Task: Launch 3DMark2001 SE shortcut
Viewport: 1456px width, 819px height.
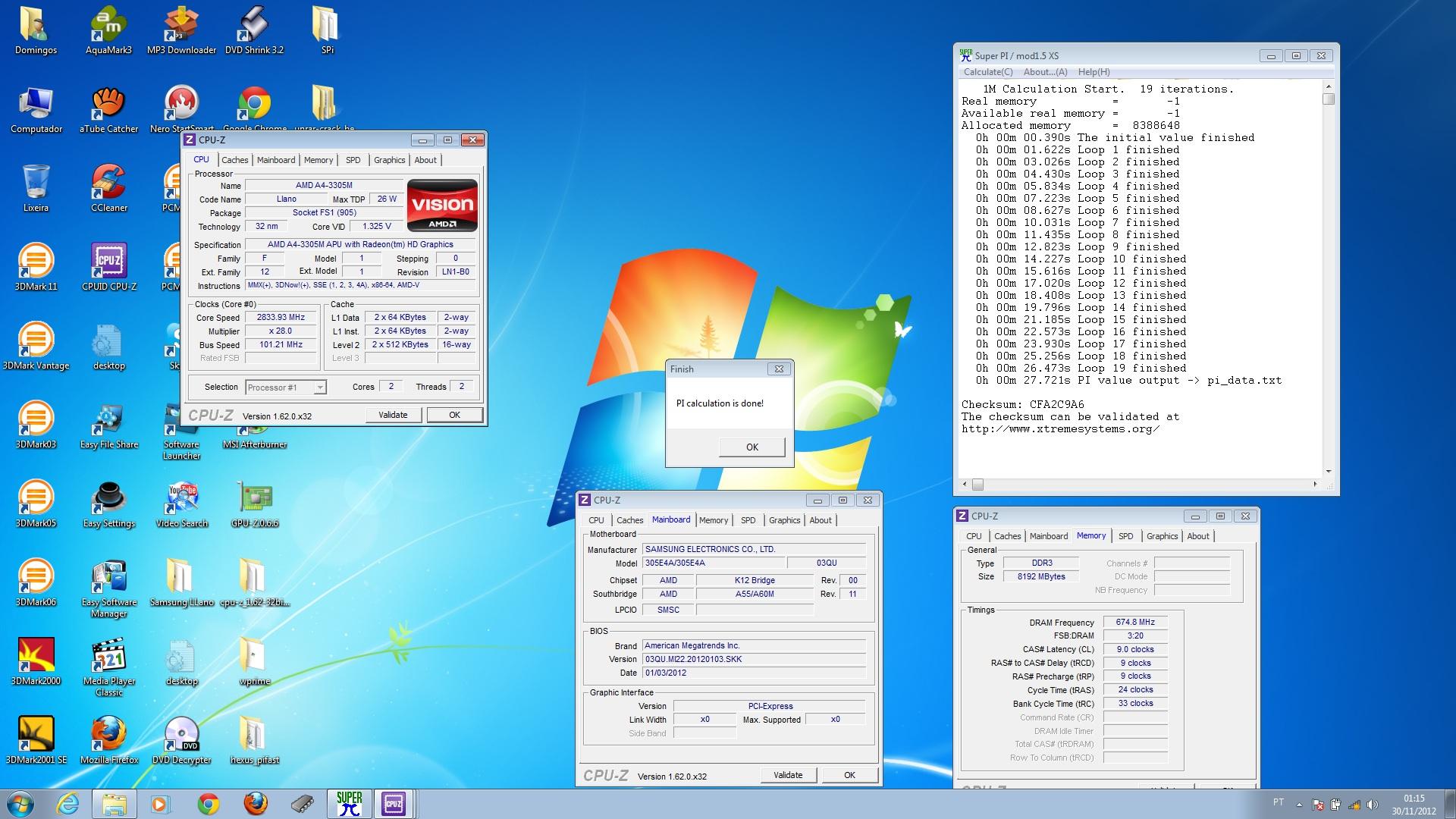Action: point(36,740)
